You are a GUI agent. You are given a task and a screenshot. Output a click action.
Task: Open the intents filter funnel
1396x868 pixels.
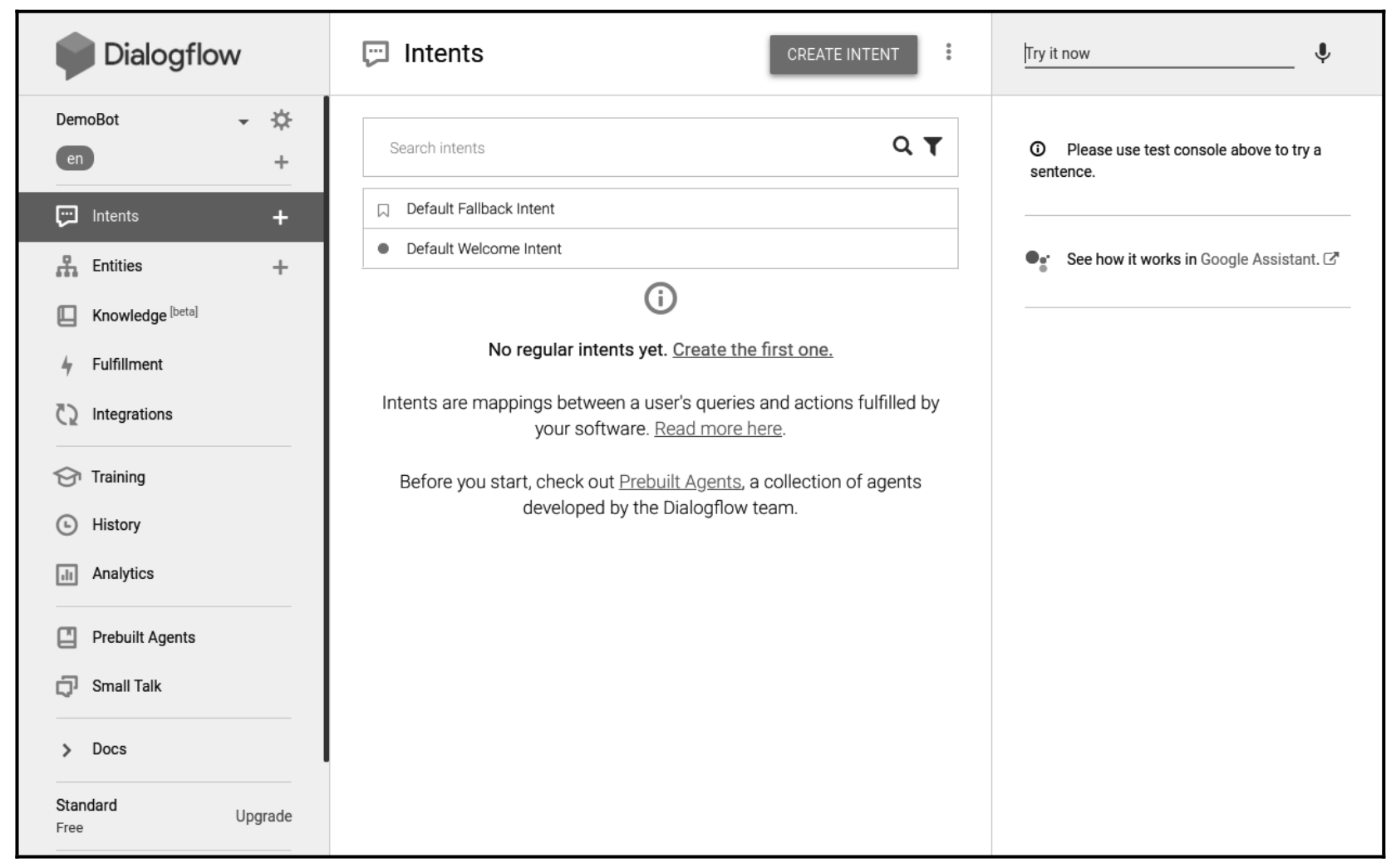(x=933, y=146)
